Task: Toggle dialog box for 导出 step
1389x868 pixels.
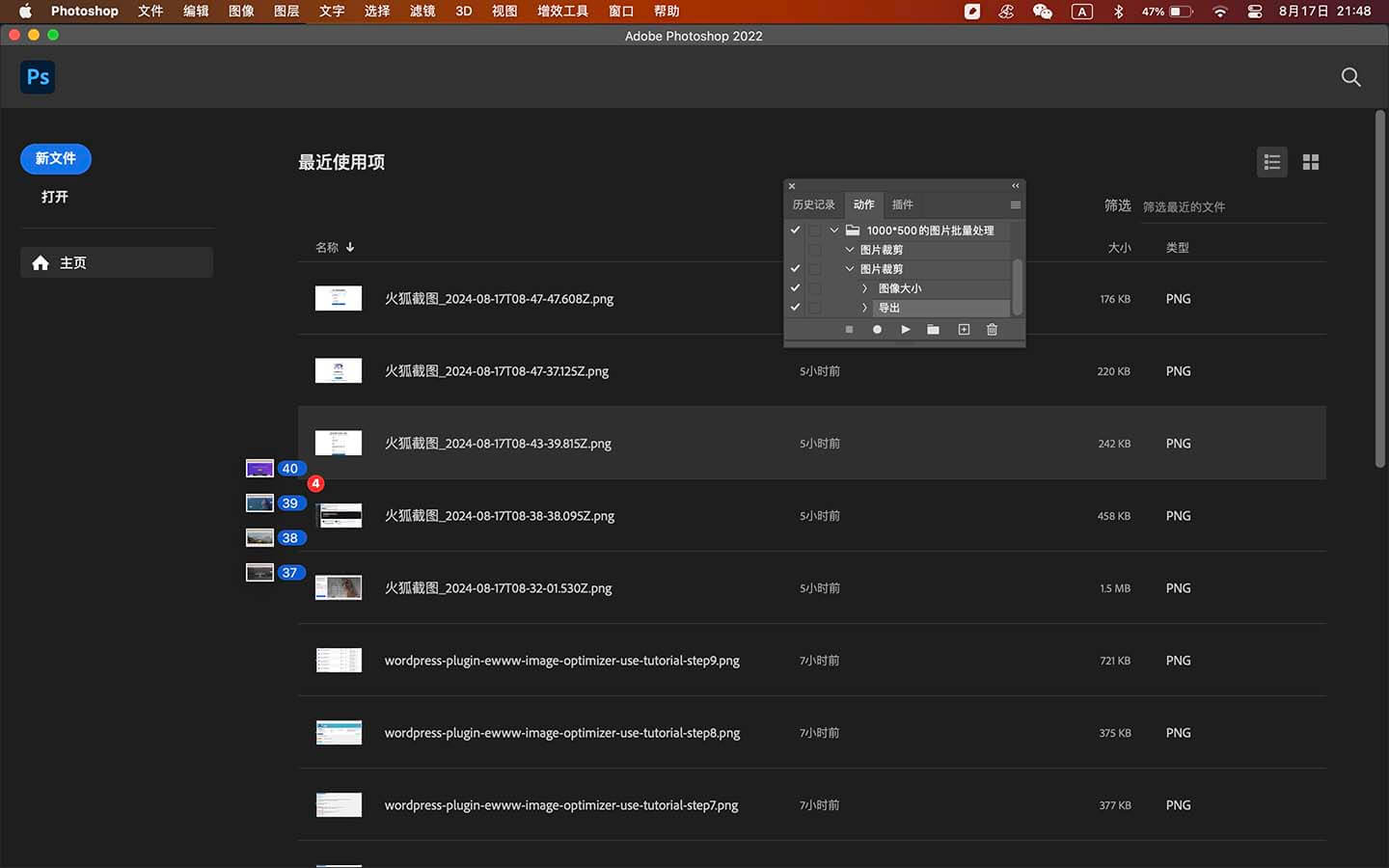Action: click(x=815, y=308)
